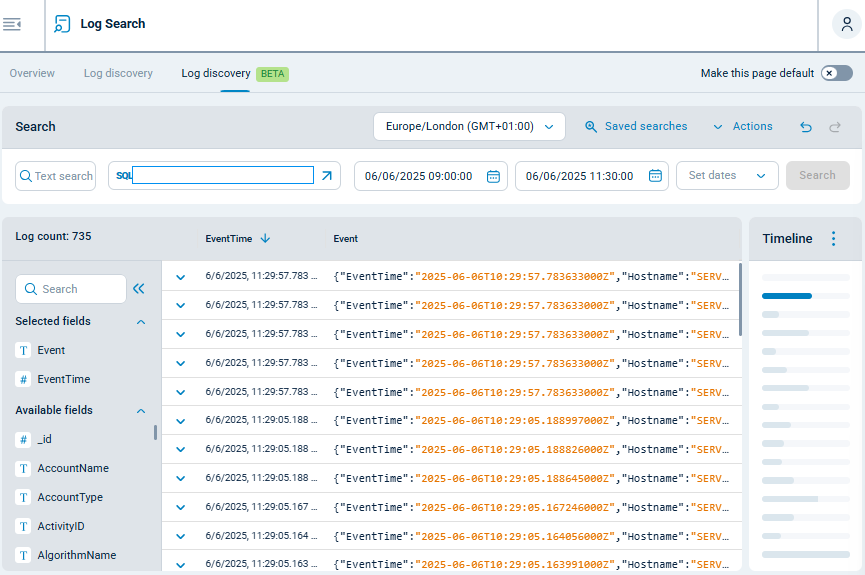Open the Log discovery BETA tab

click(x=234, y=73)
